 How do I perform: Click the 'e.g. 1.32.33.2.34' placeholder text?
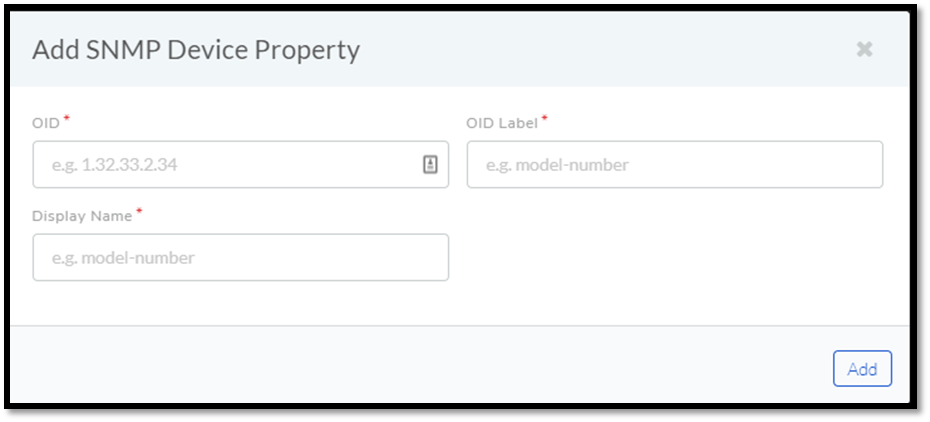[114, 165]
